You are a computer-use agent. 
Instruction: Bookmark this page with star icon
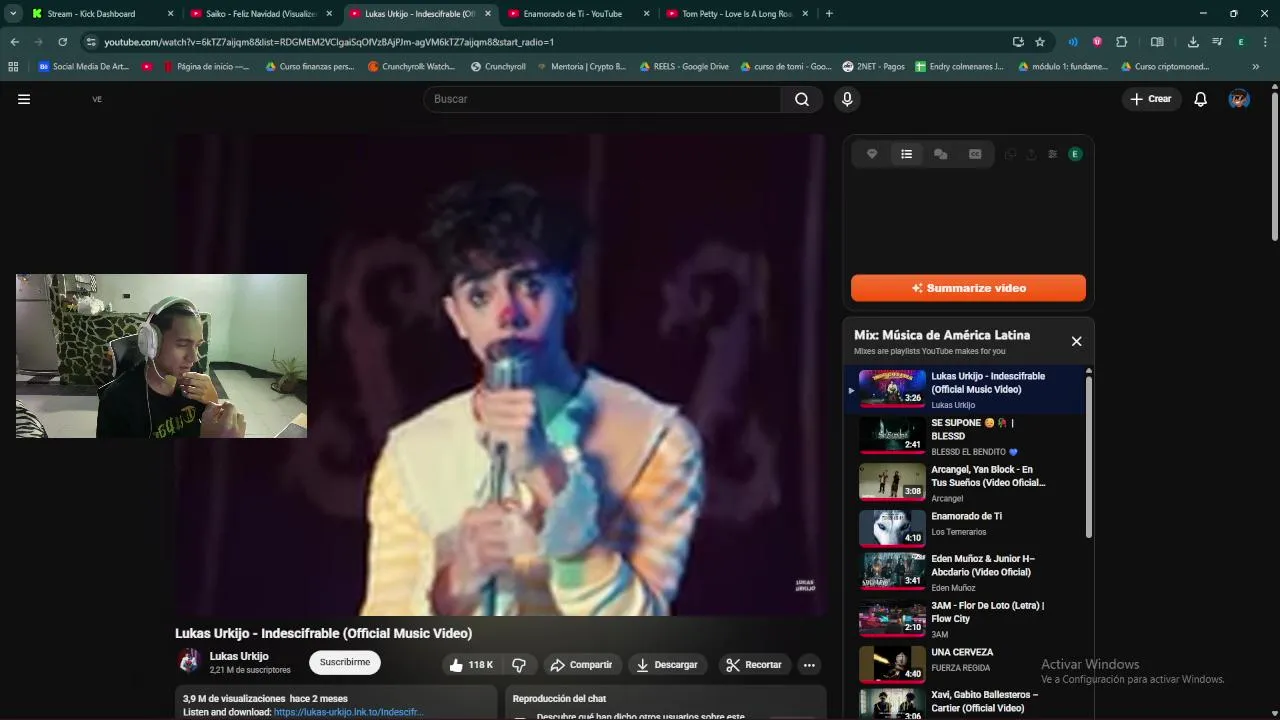[1040, 42]
